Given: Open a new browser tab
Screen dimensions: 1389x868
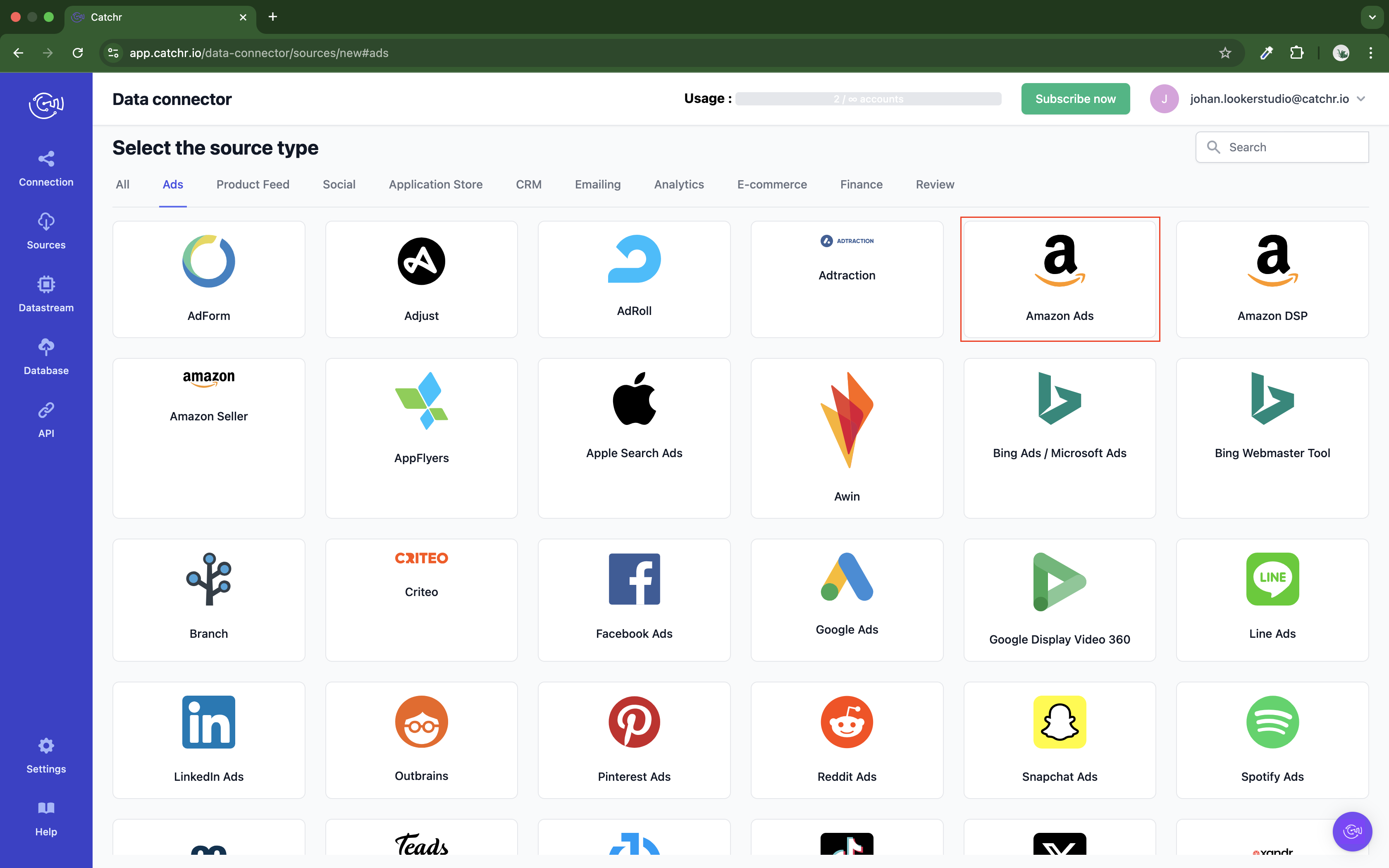Looking at the screenshot, I should (x=273, y=17).
